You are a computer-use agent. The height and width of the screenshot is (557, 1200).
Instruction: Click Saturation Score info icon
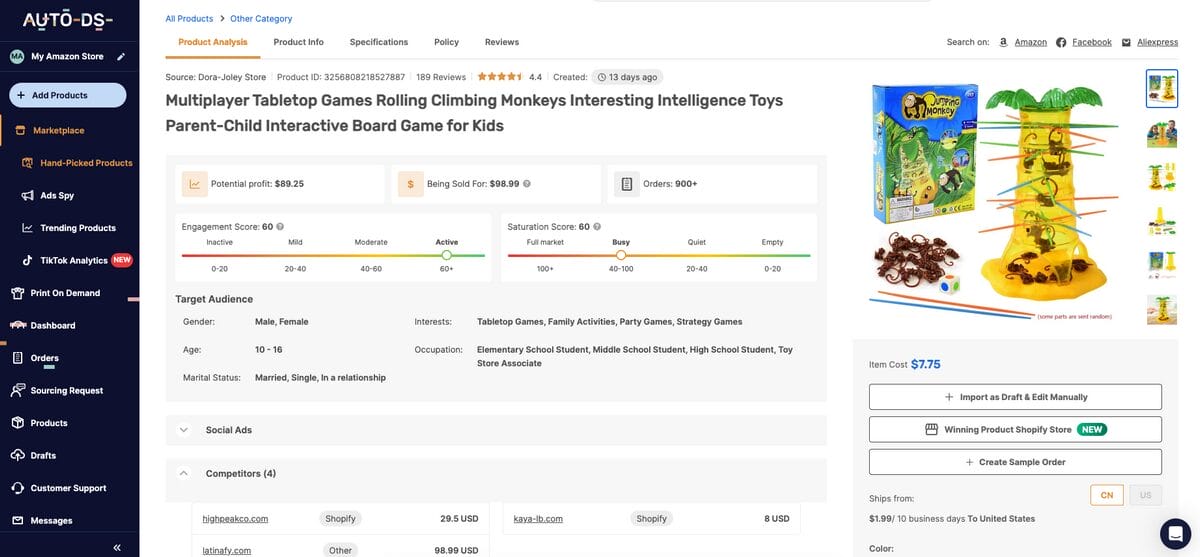597,227
